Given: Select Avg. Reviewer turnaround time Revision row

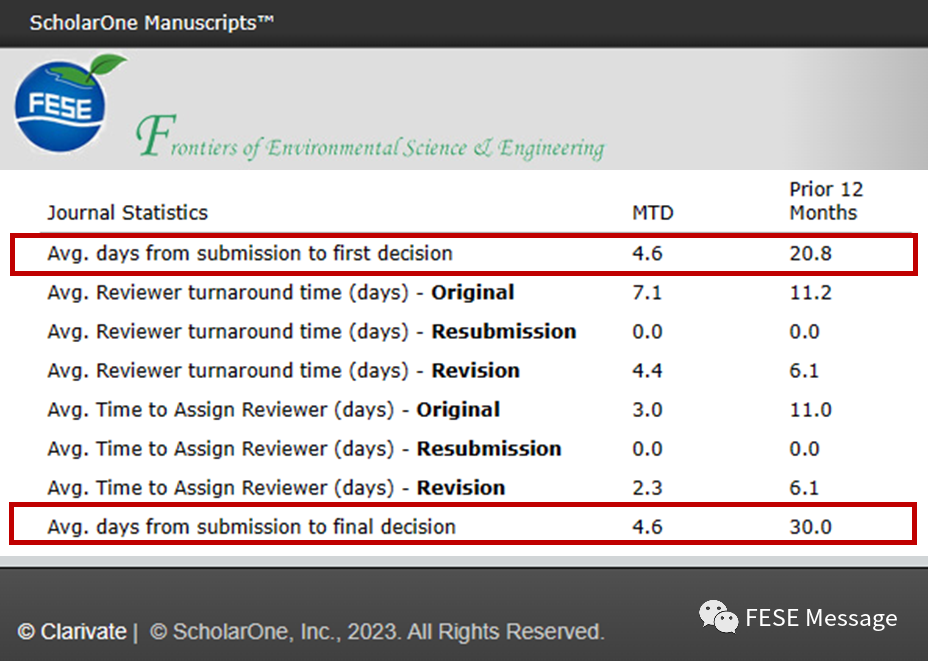Looking at the screenshot, I should click(x=283, y=370).
